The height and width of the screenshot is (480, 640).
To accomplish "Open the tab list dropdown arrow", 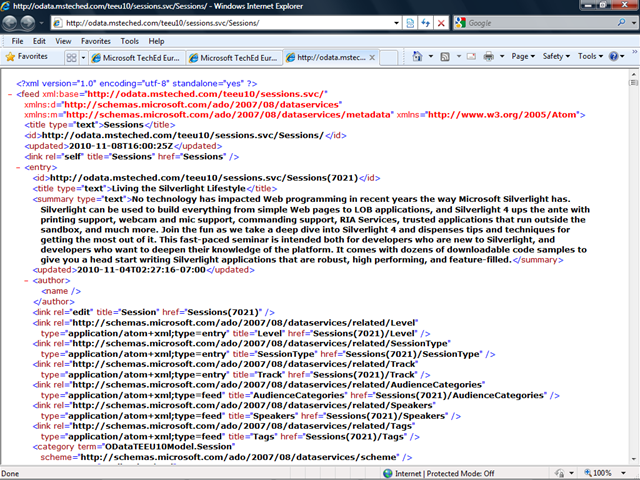I will click(x=83, y=58).
